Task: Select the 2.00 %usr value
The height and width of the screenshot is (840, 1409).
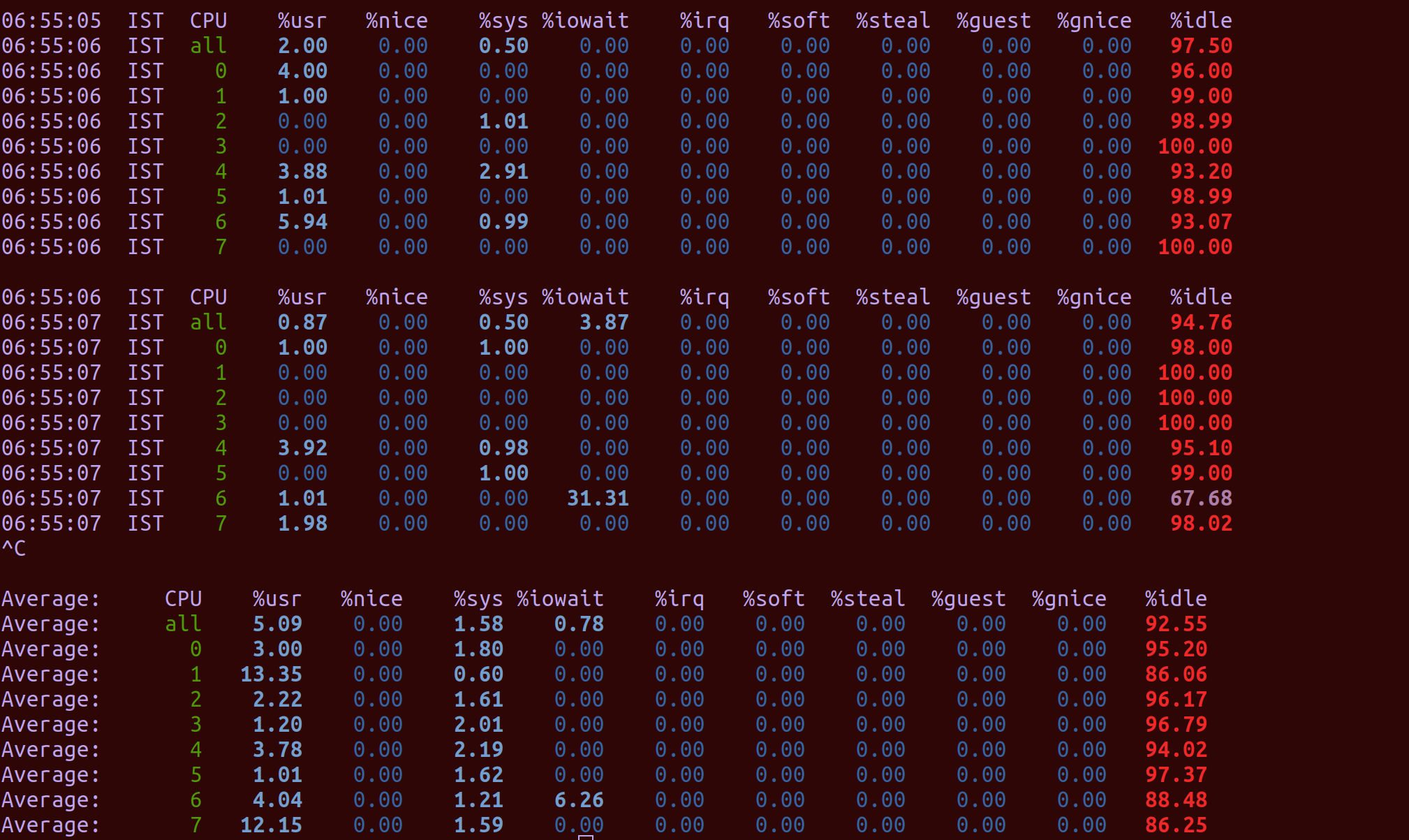Action: (x=302, y=46)
